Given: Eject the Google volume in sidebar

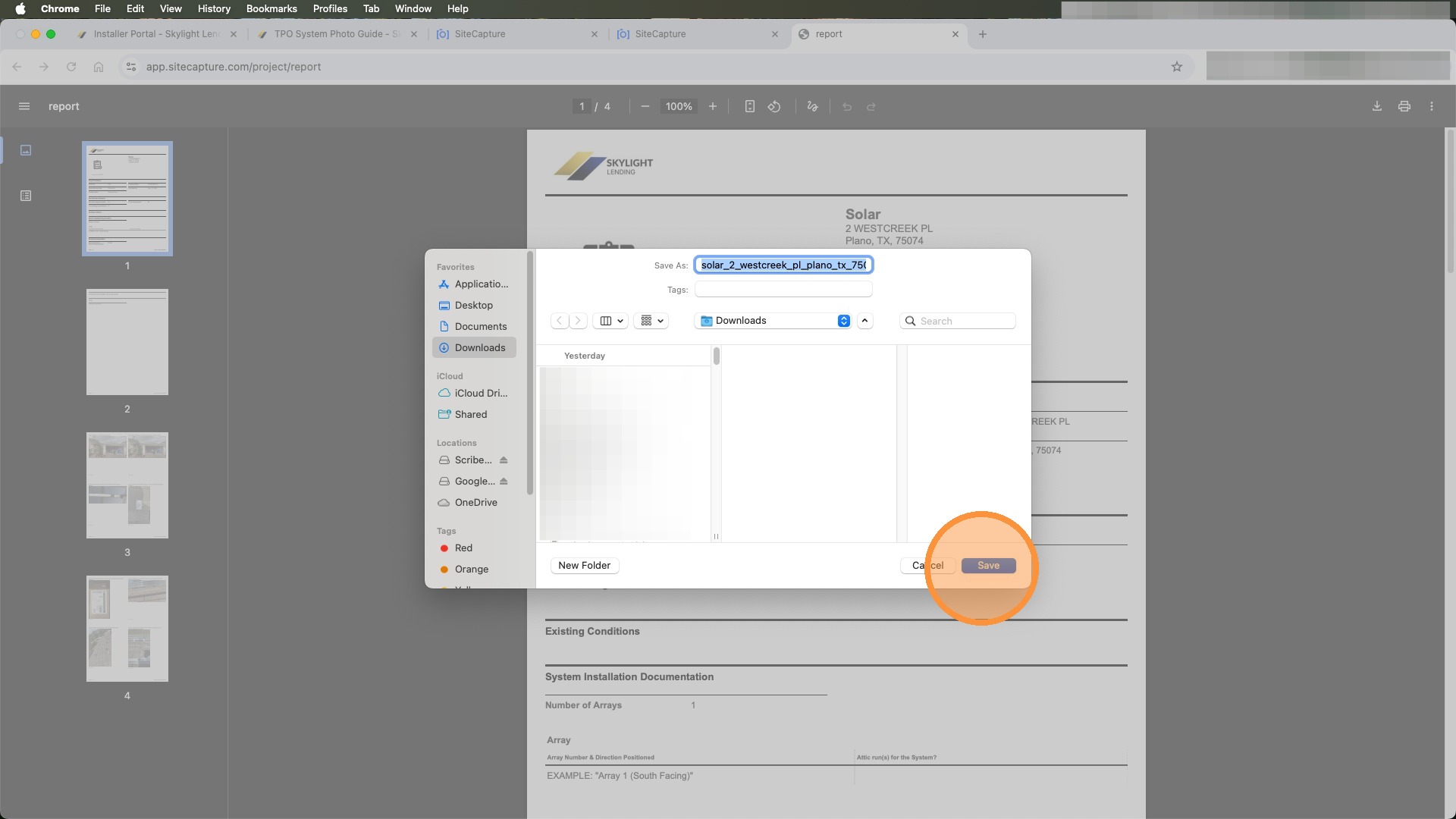Looking at the screenshot, I should click(x=504, y=482).
